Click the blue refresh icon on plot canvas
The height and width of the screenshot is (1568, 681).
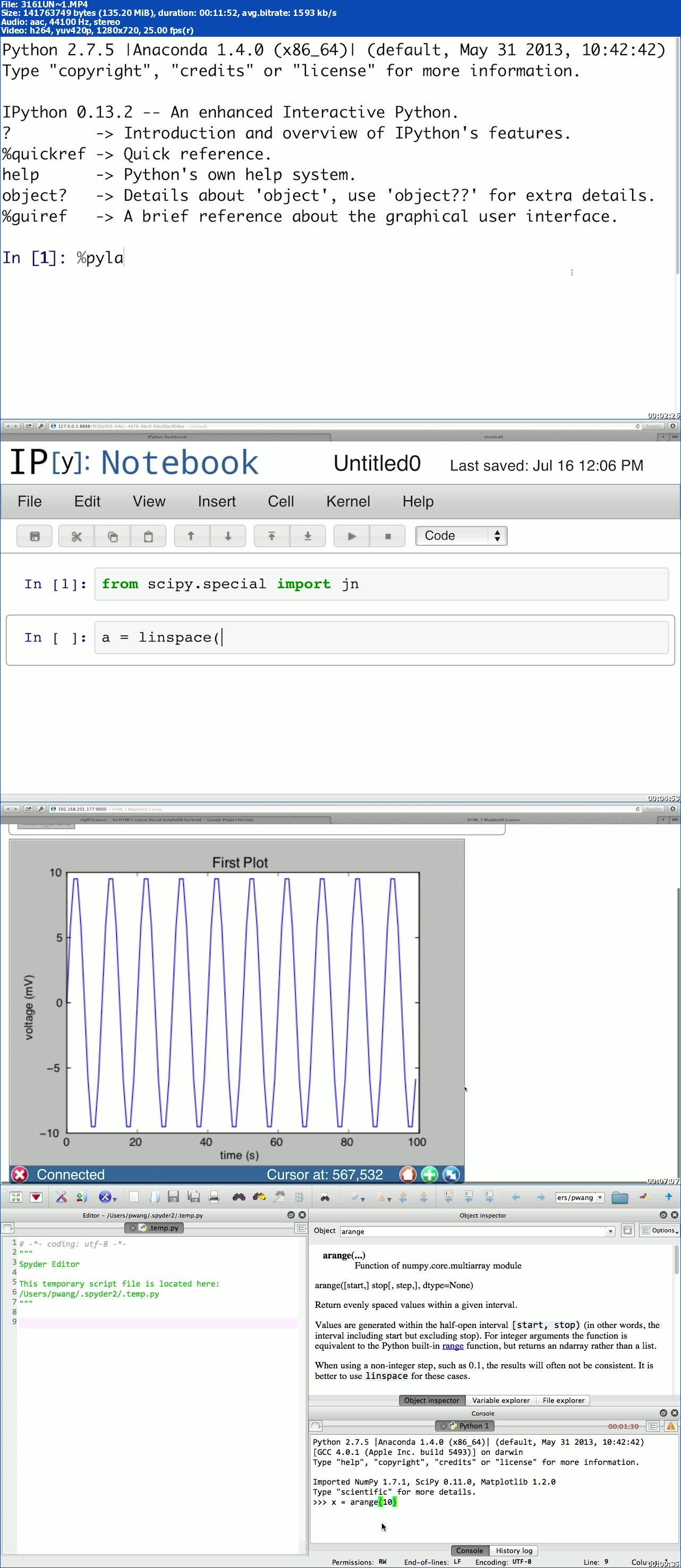point(452,1175)
